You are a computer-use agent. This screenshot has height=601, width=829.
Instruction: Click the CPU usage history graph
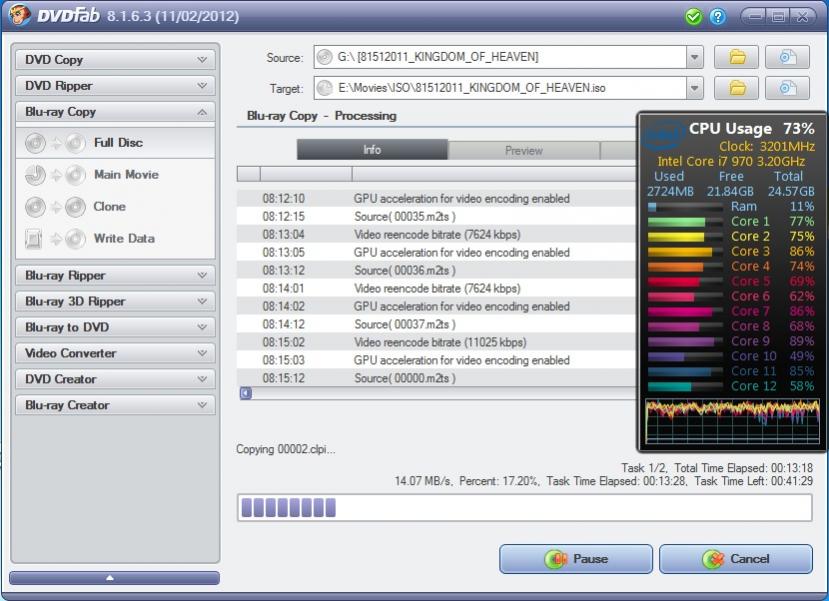(732, 421)
